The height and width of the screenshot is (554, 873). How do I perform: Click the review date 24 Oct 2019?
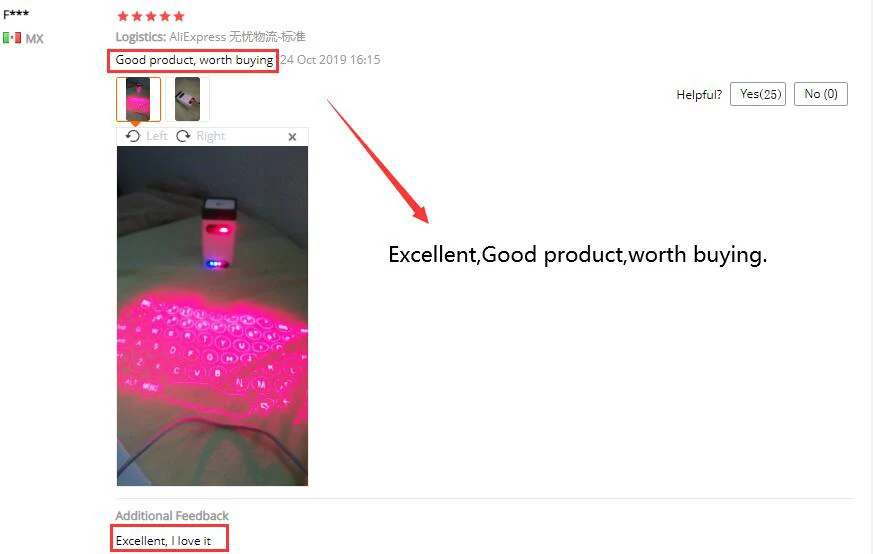330,60
